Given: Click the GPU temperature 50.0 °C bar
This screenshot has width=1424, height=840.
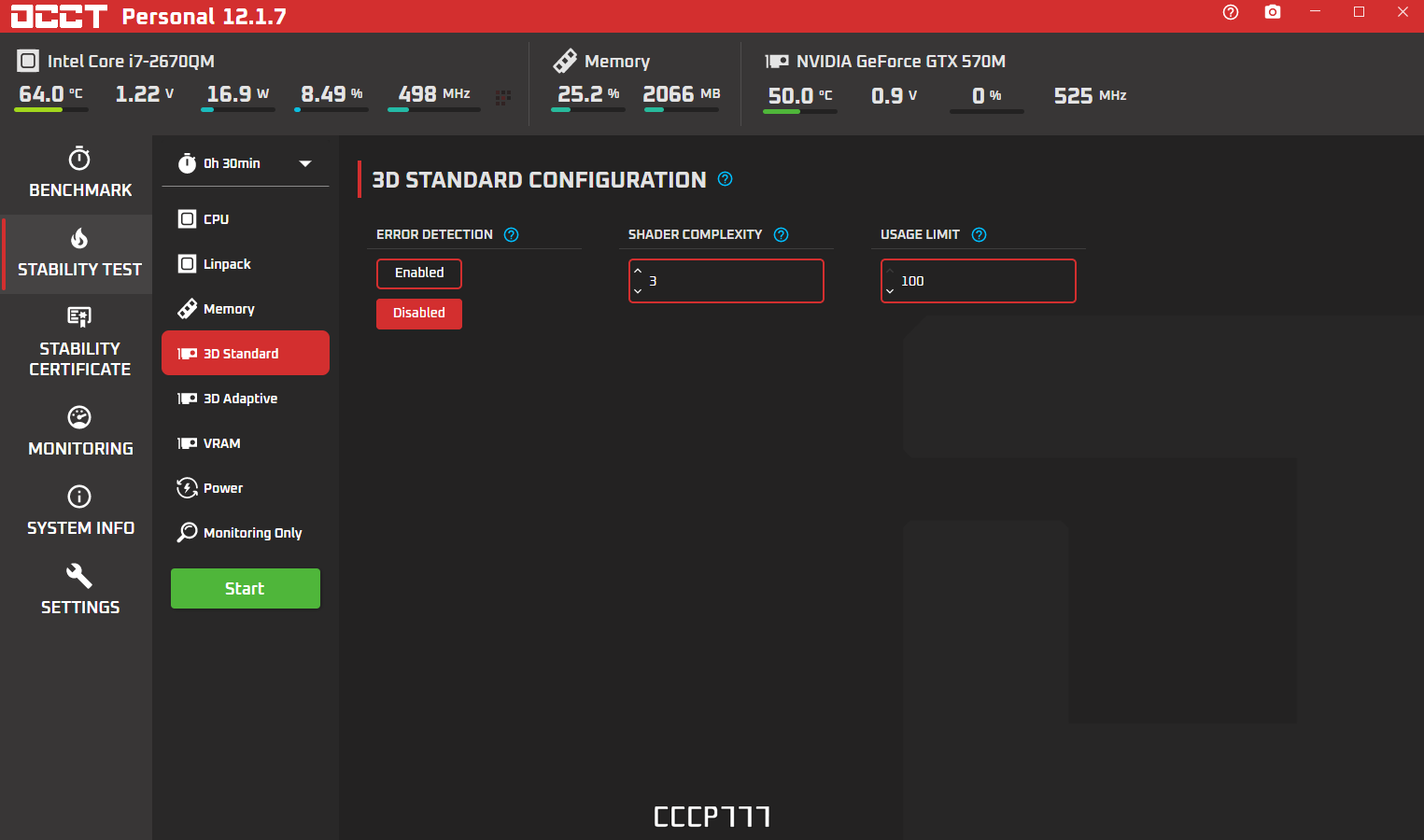Looking at the screenshot, I should (x=800, y=112).
